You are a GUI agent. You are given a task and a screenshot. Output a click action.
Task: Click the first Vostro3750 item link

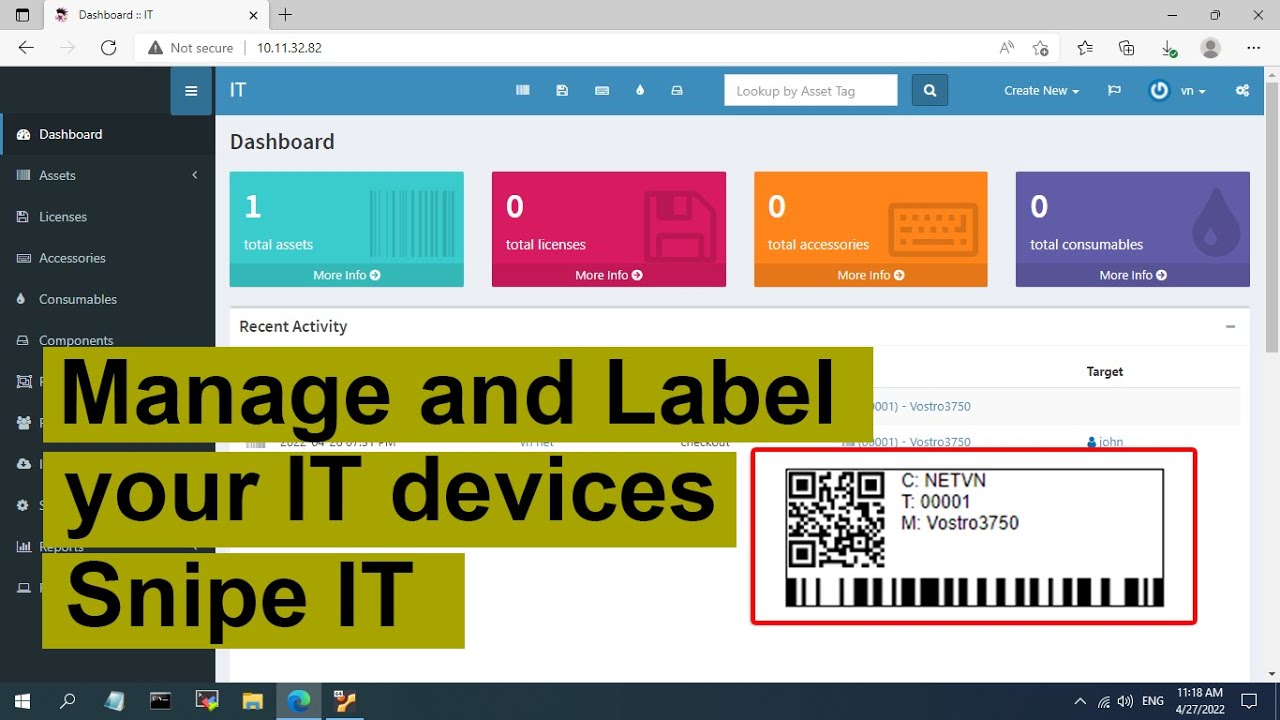922,406
